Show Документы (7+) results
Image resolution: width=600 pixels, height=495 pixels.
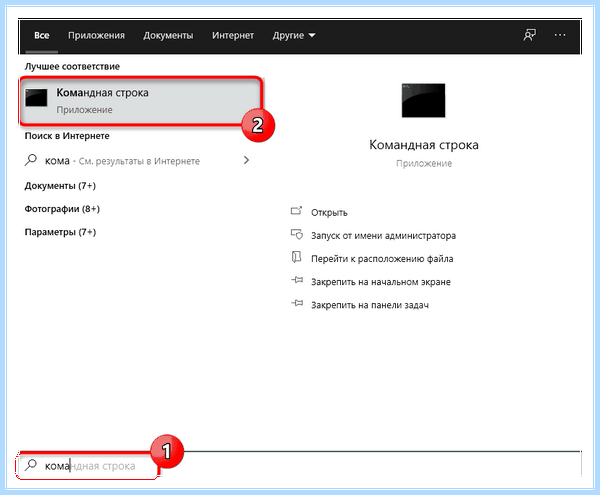(60, 186)
